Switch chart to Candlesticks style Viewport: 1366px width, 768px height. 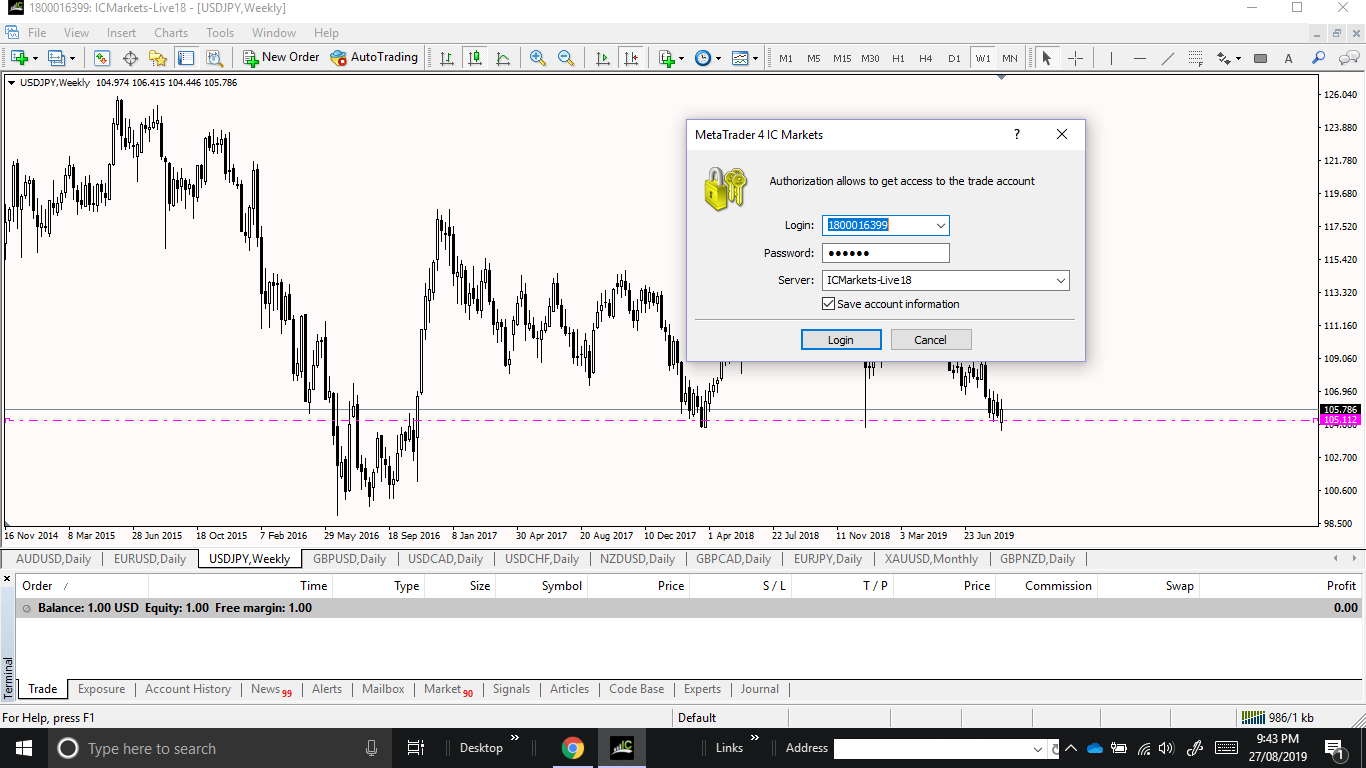click(x=475, y=58)
